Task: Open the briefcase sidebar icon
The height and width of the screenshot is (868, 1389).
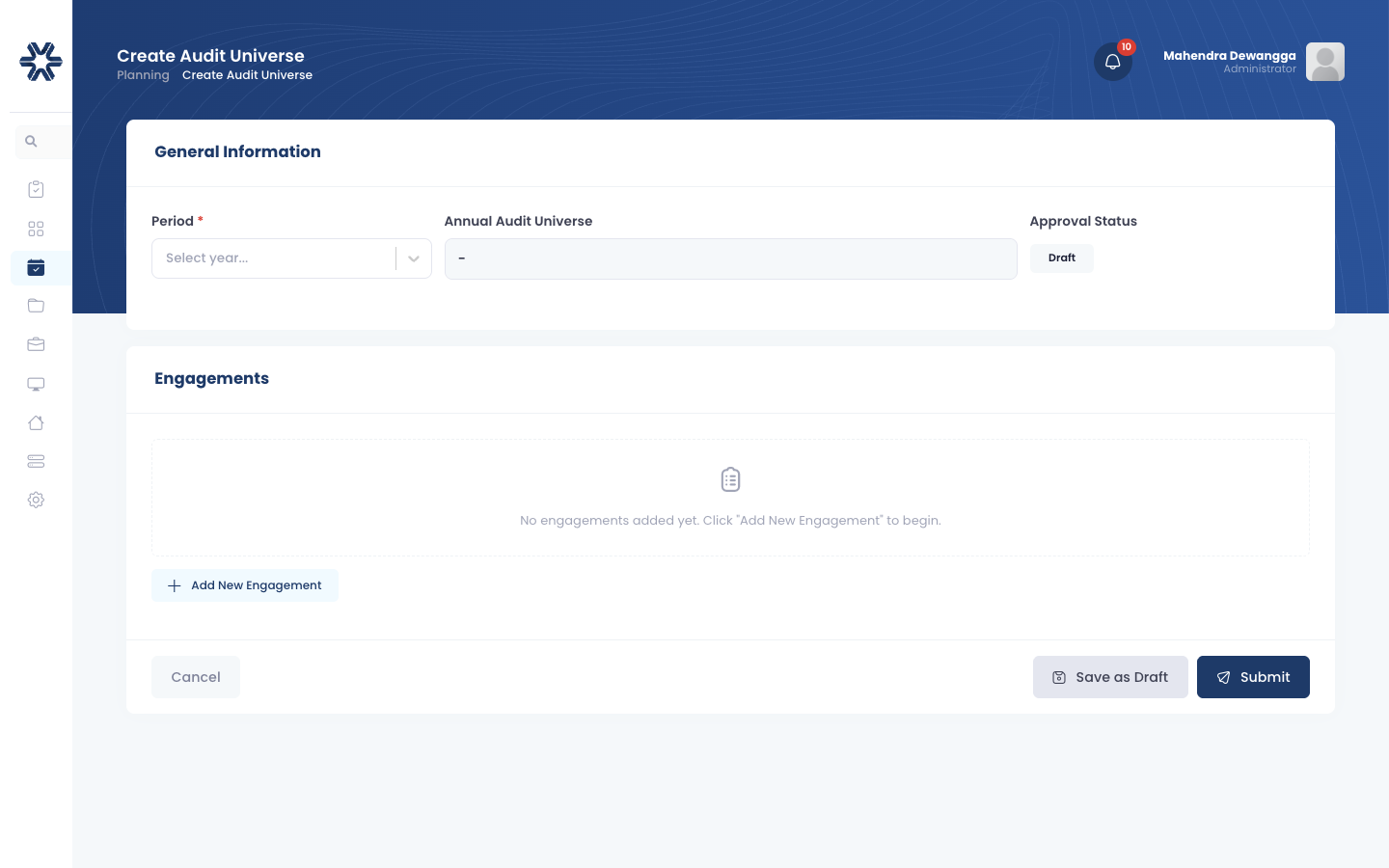Action: pyautogui.click(x=36, y=344)
